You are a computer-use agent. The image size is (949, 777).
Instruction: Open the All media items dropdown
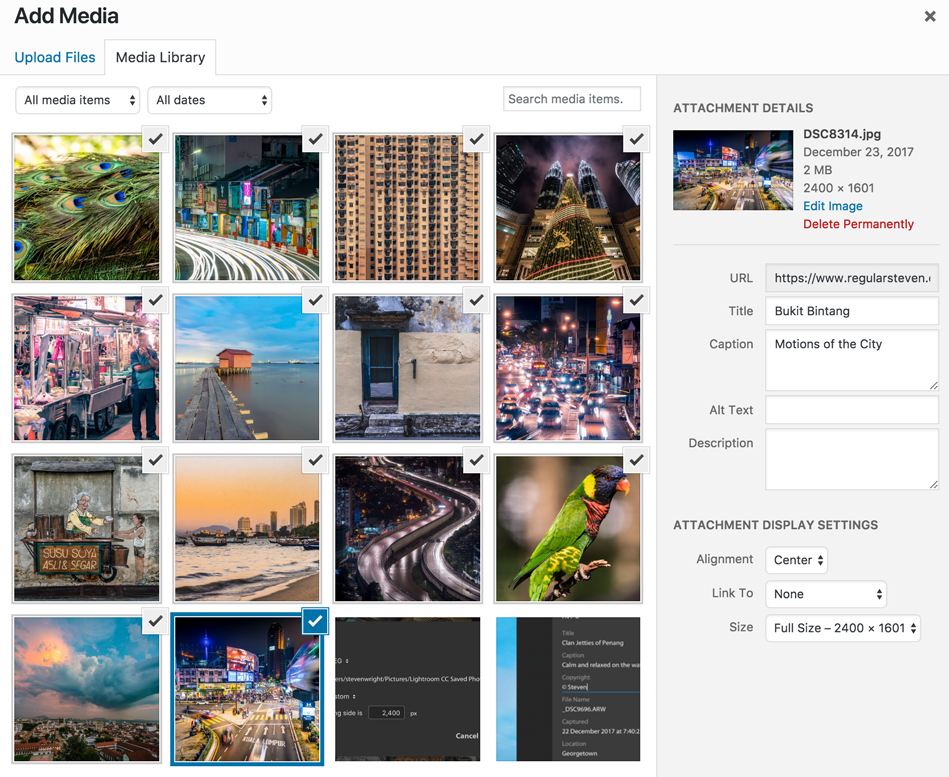(78, 100)
